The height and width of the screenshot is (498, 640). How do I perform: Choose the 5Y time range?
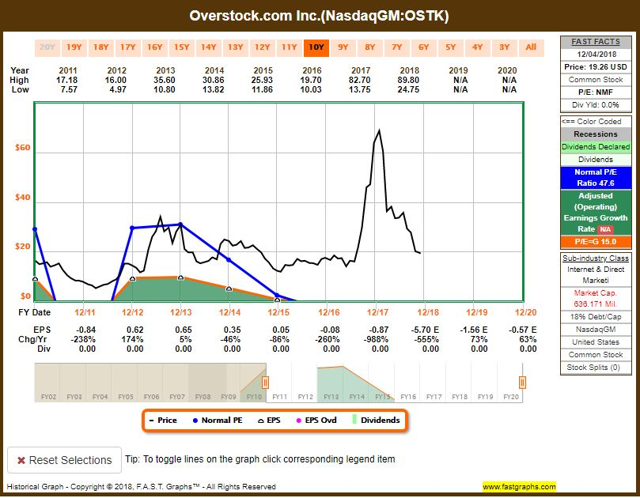click(451, 47)
